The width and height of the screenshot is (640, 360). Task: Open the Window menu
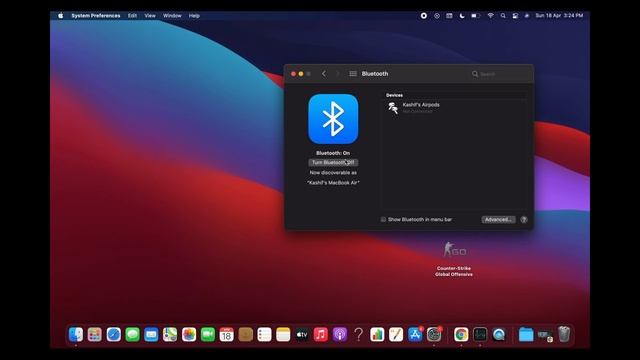[172, 16]
